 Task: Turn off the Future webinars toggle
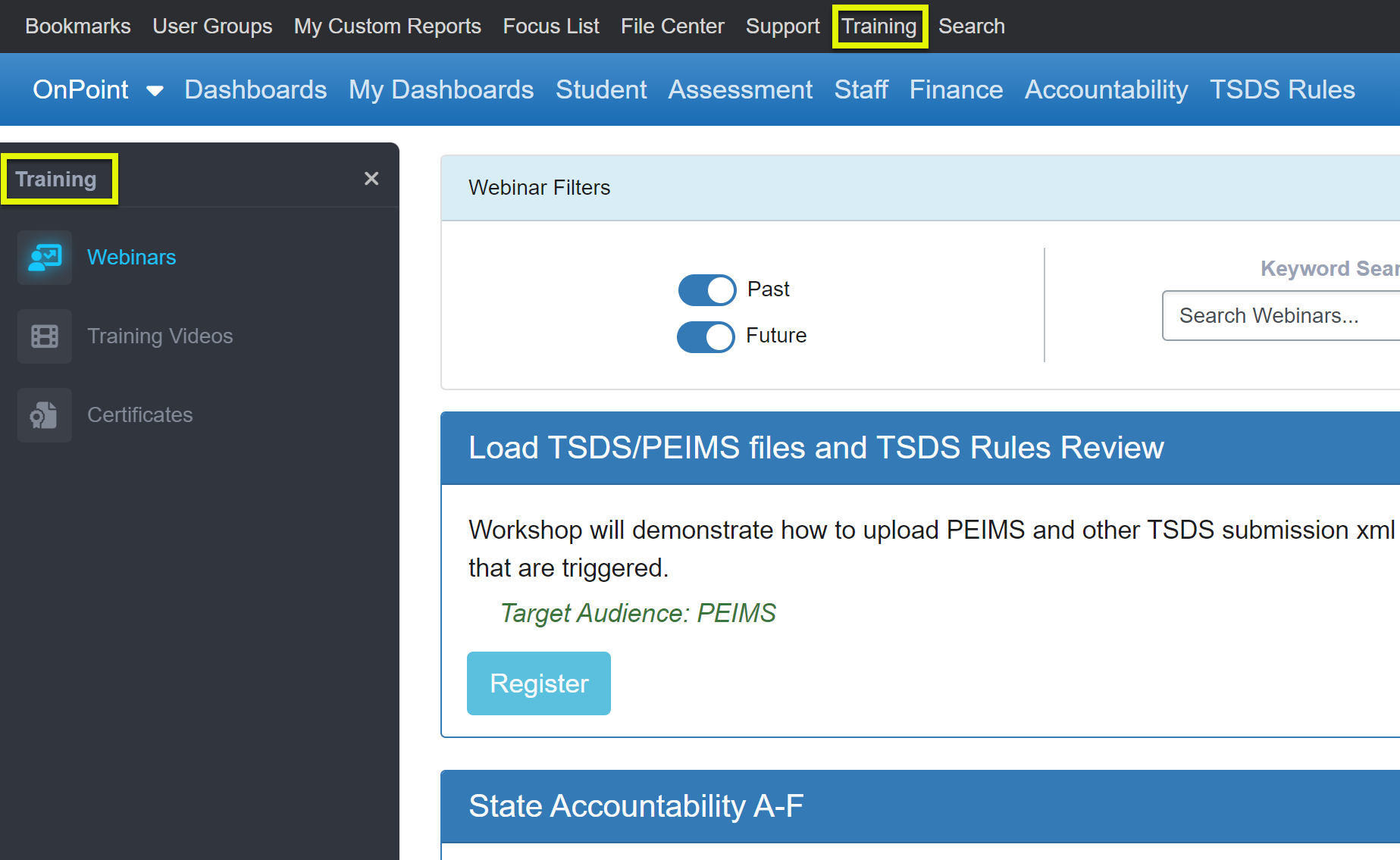(x=705, y=336)
